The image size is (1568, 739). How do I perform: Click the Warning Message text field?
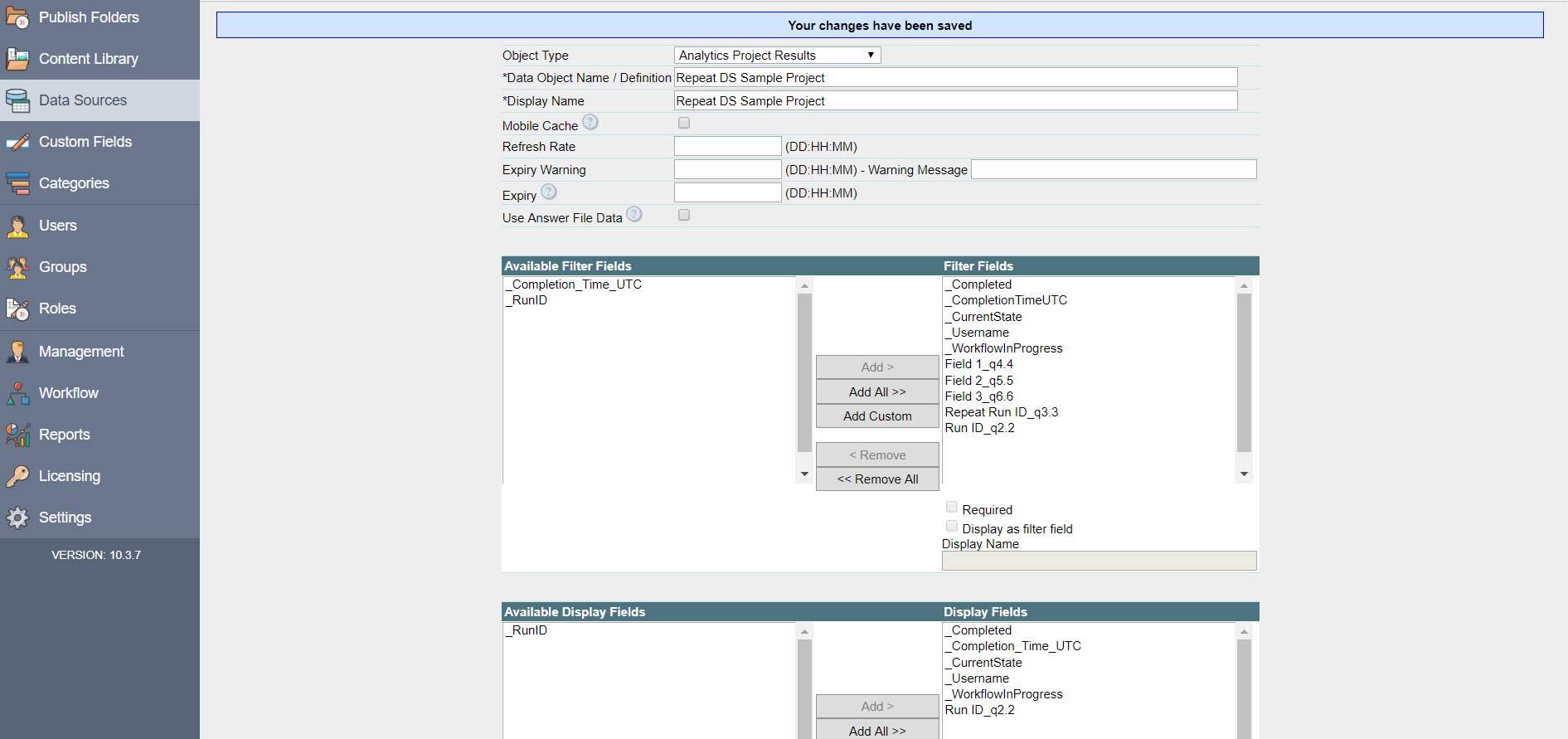coord(1114,169)
